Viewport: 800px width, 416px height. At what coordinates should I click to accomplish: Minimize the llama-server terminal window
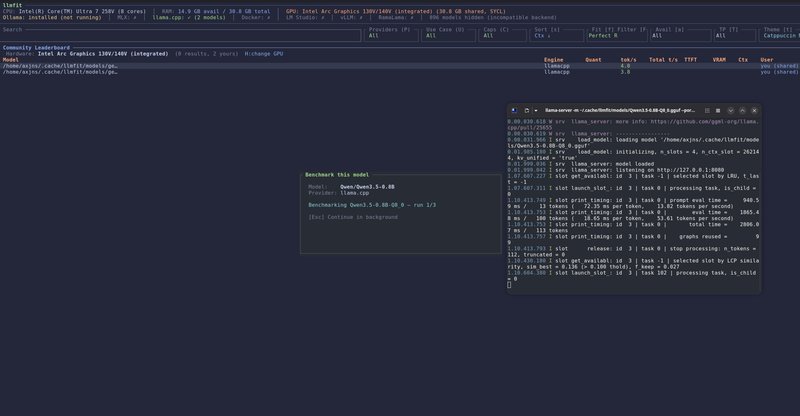tap(731, 110)
